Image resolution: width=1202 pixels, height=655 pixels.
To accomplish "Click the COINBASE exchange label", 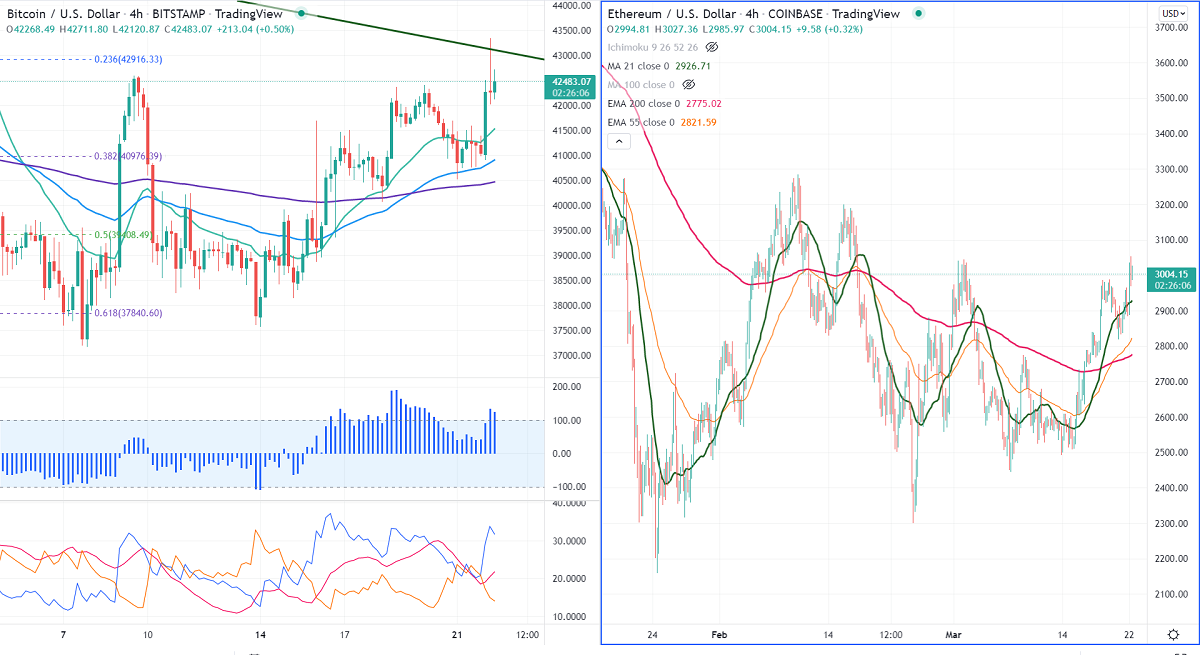I will click(x=795, y=14).
